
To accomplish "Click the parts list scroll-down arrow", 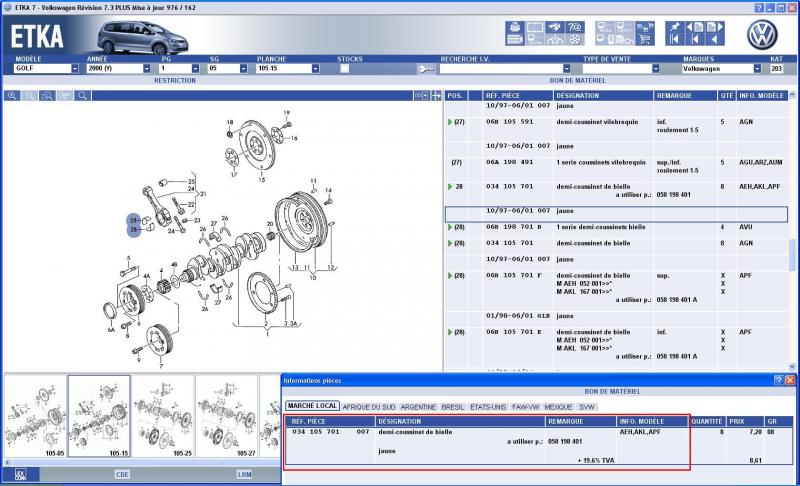I will [x=792, y=367].
